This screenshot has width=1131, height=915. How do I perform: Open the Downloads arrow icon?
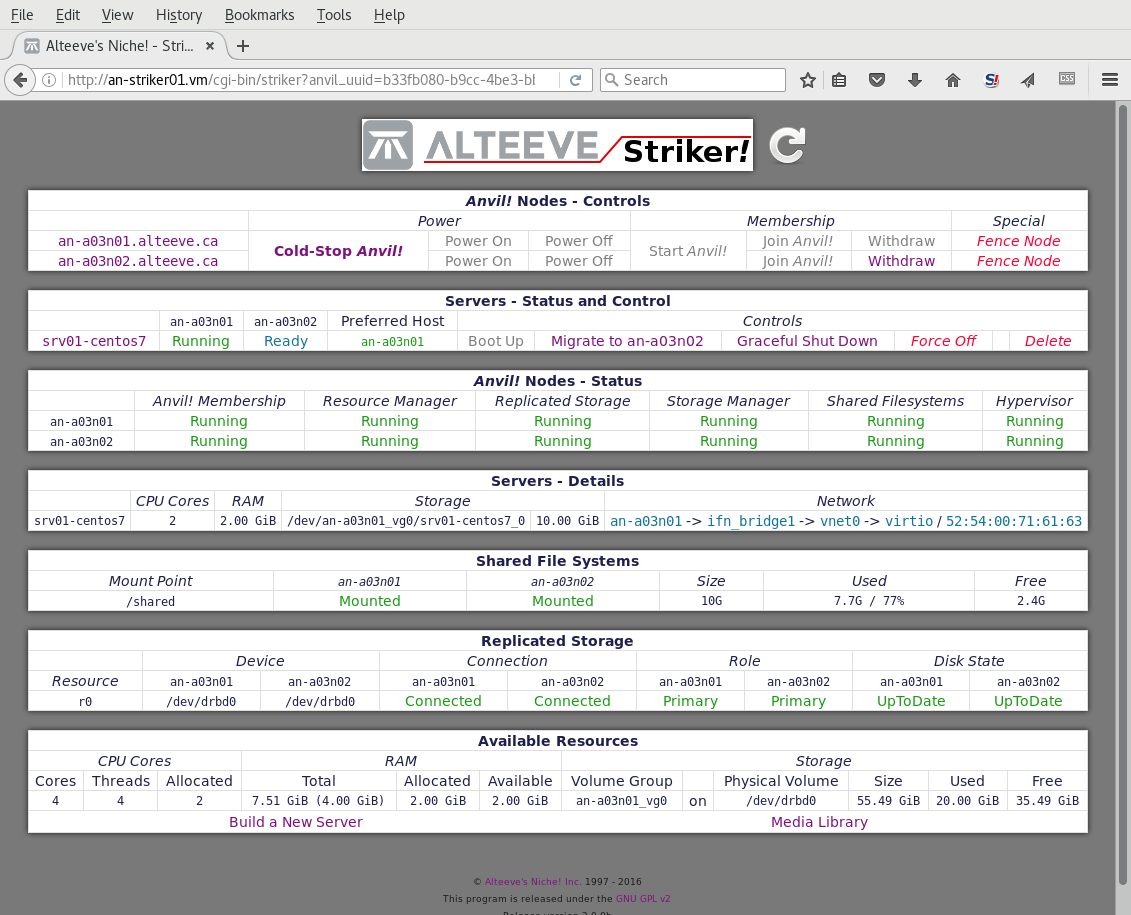pyautogui.click(x=914, y=80)
